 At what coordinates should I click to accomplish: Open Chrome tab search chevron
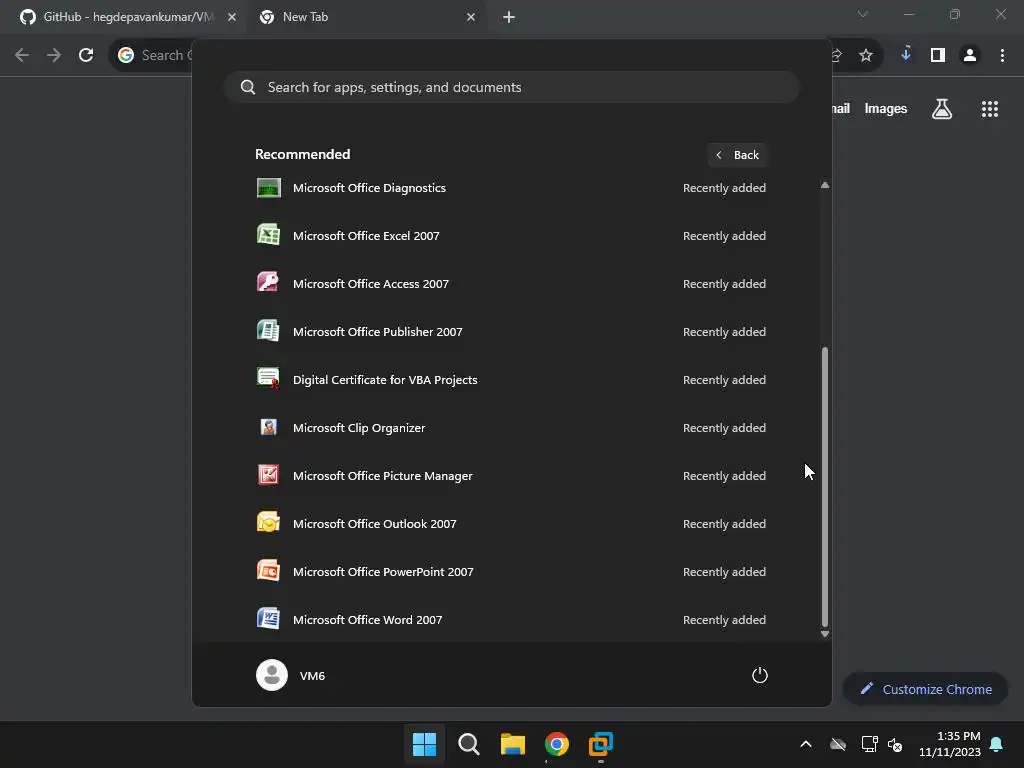tap(863, 14)
